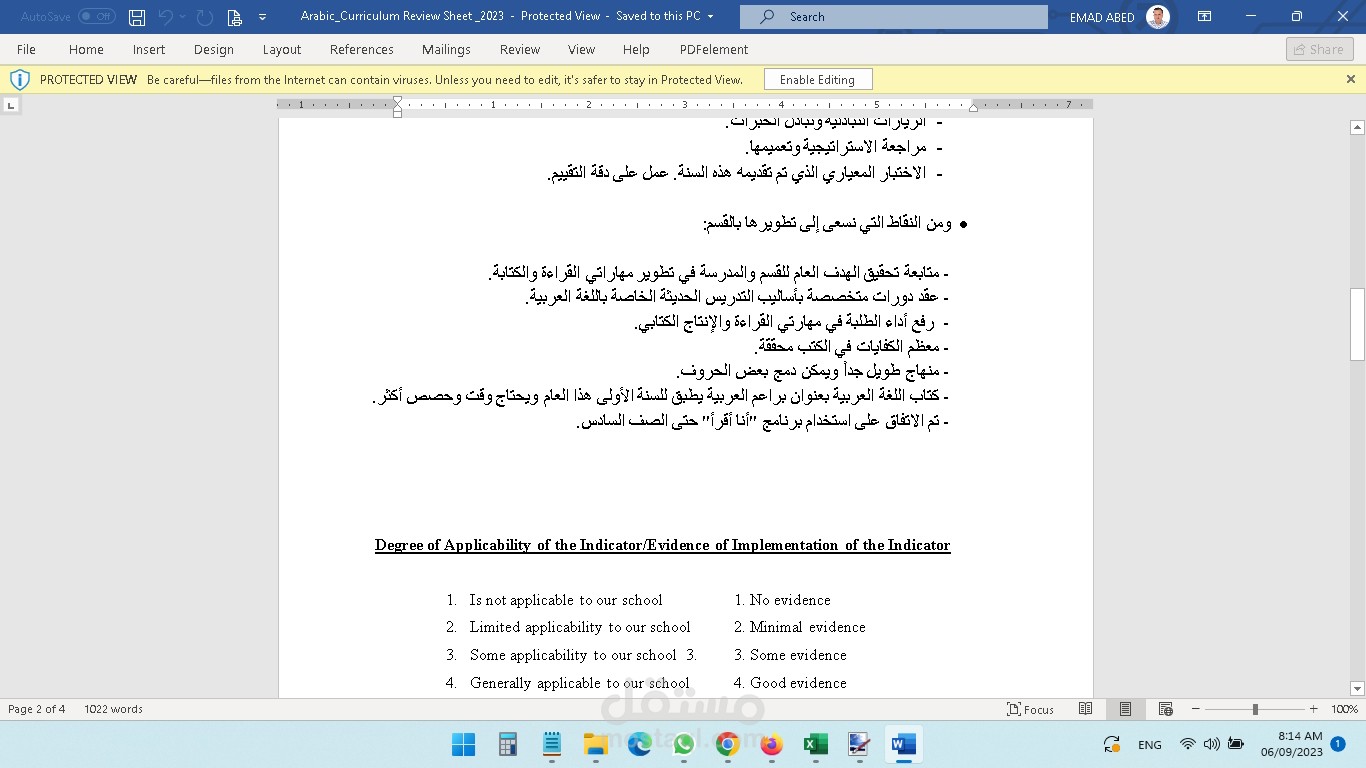Select the References tab
Screen dimensions: 1366x768
[x=362, y=49]
